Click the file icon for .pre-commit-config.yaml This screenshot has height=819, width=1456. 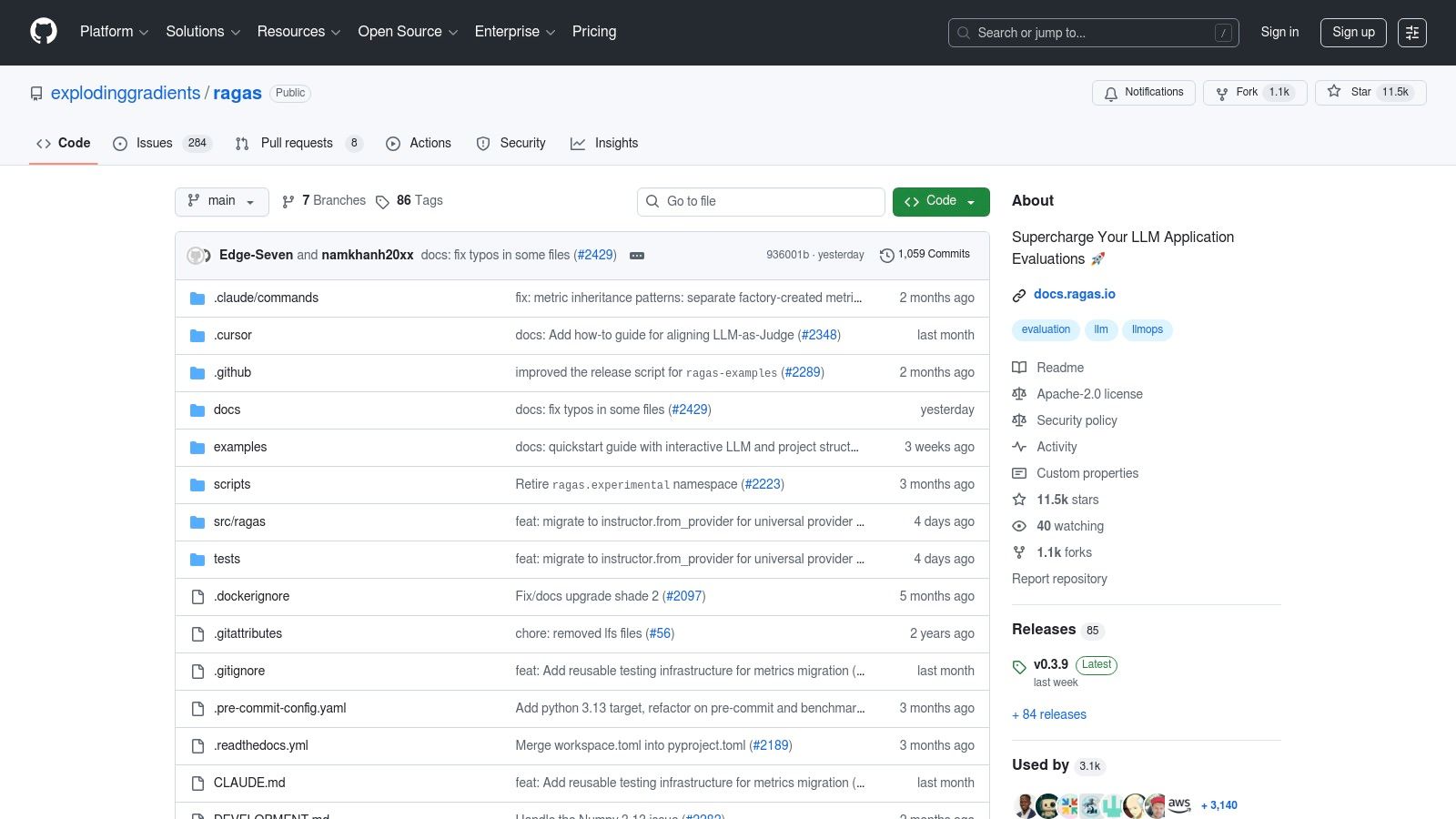197,709
